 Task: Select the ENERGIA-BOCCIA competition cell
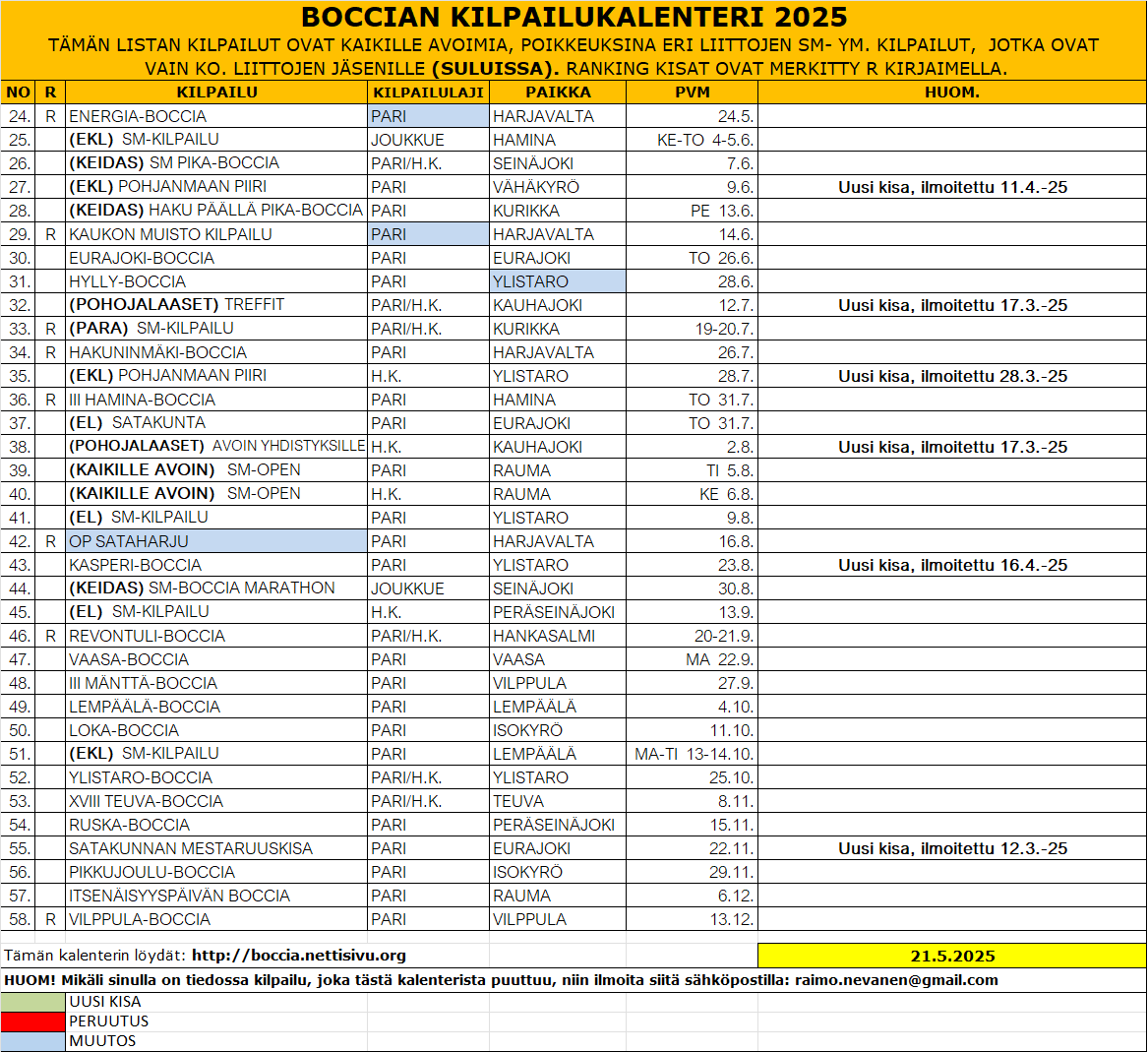(x=216, y=116)
